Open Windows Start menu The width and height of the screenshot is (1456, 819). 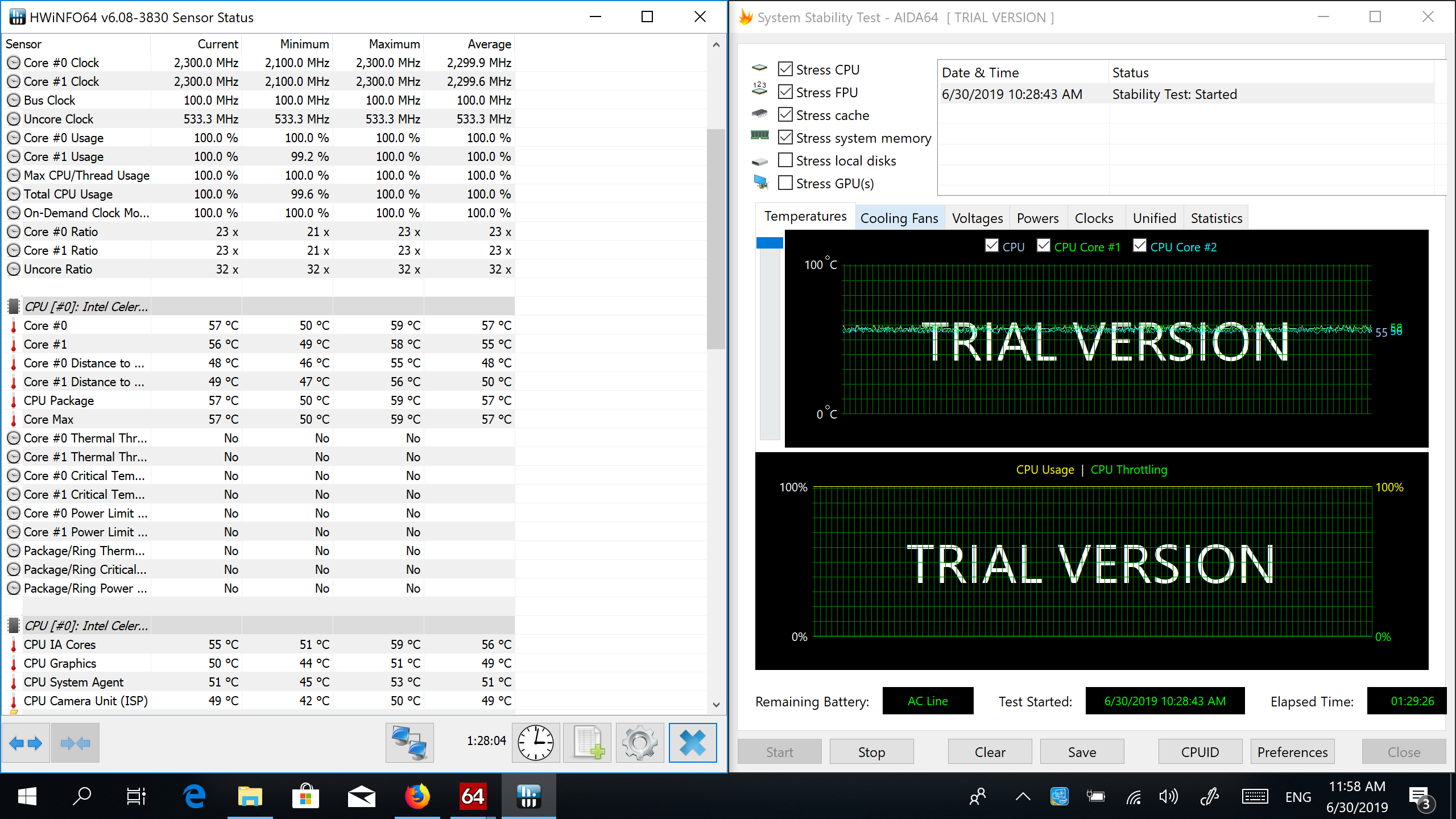[27, 796]
